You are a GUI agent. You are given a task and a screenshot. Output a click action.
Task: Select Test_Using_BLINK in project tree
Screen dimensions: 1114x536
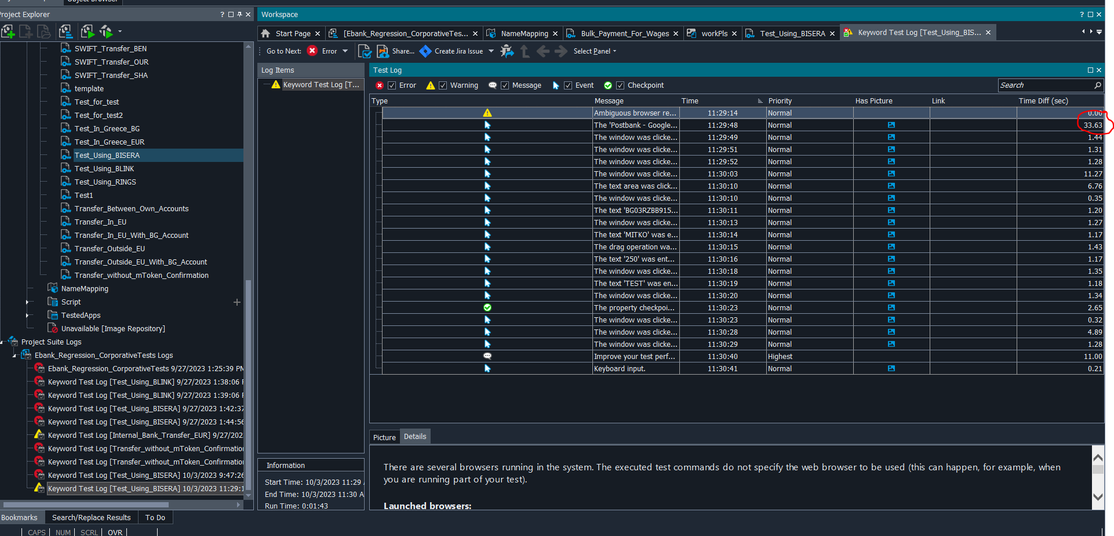point(104,169)
